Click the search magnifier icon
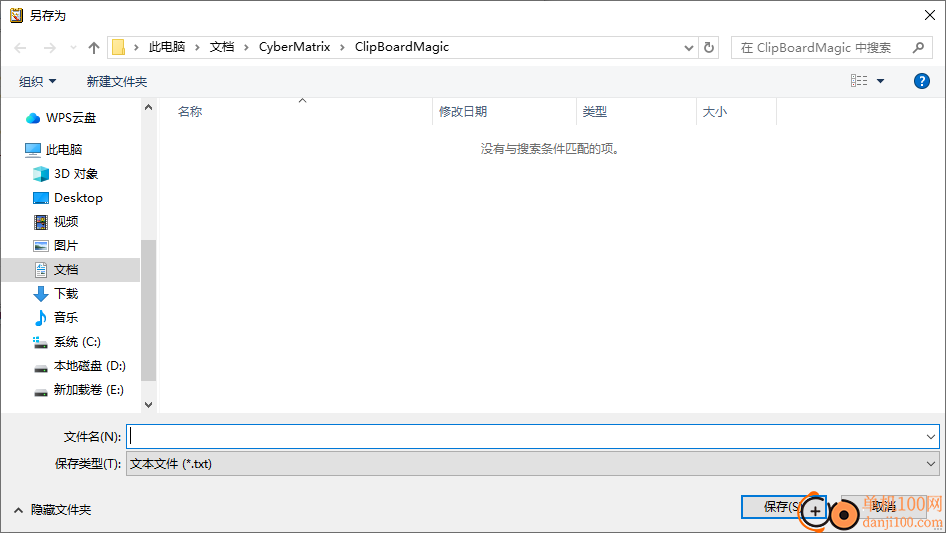The width and height of the screenshot is (946, 533). click(918, 48)
